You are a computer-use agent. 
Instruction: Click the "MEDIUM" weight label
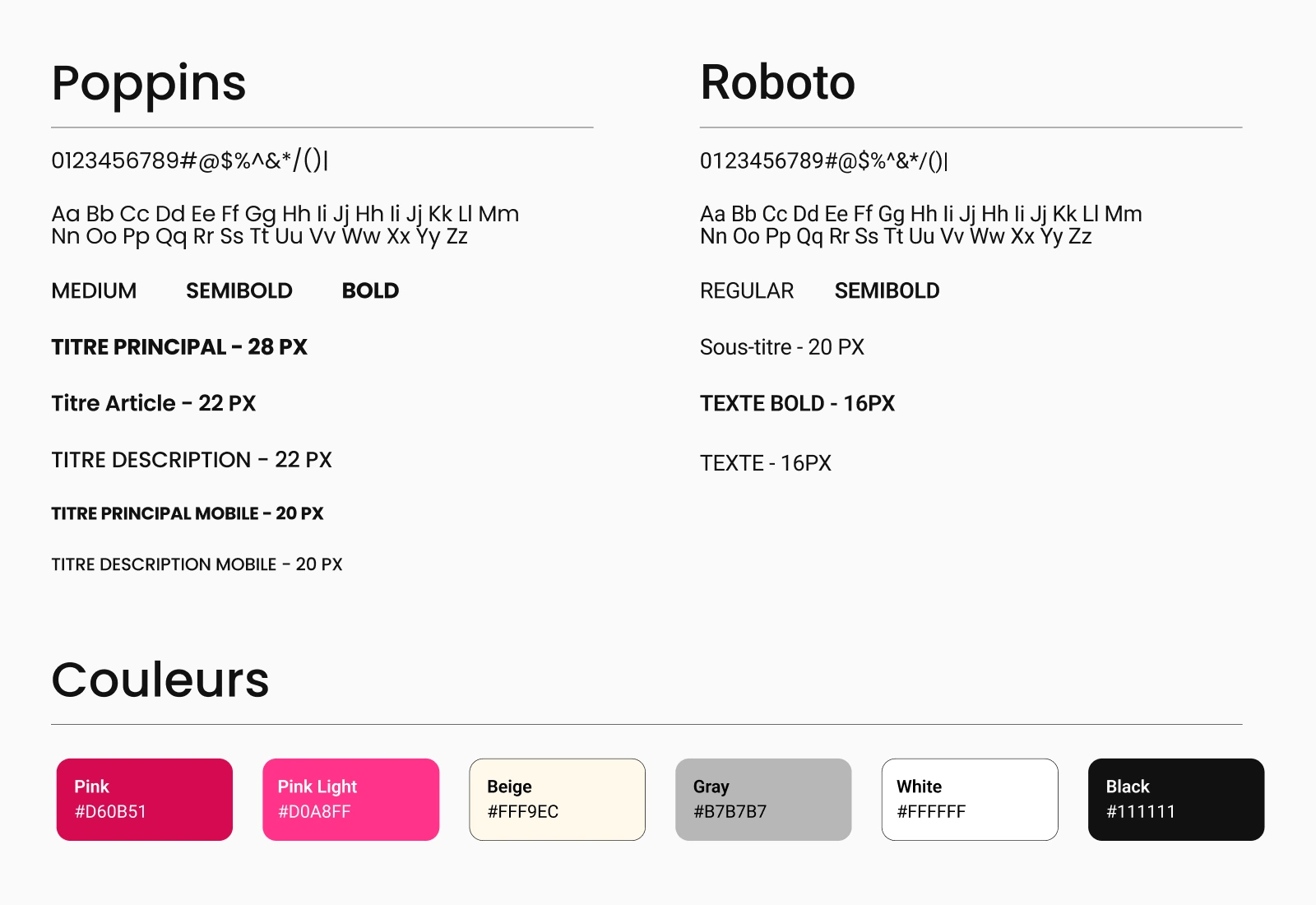point(94,290)
